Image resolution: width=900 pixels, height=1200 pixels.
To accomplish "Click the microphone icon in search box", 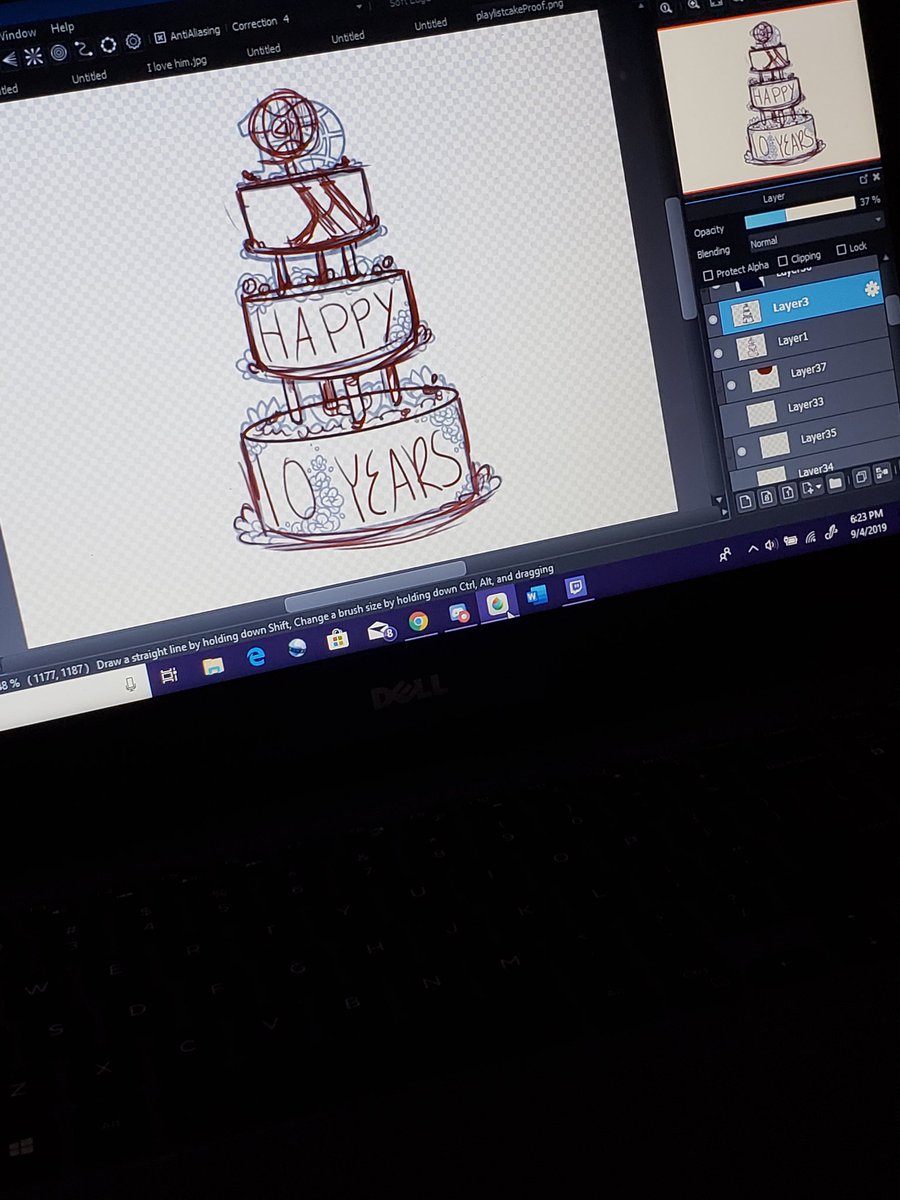I will 130,684.
